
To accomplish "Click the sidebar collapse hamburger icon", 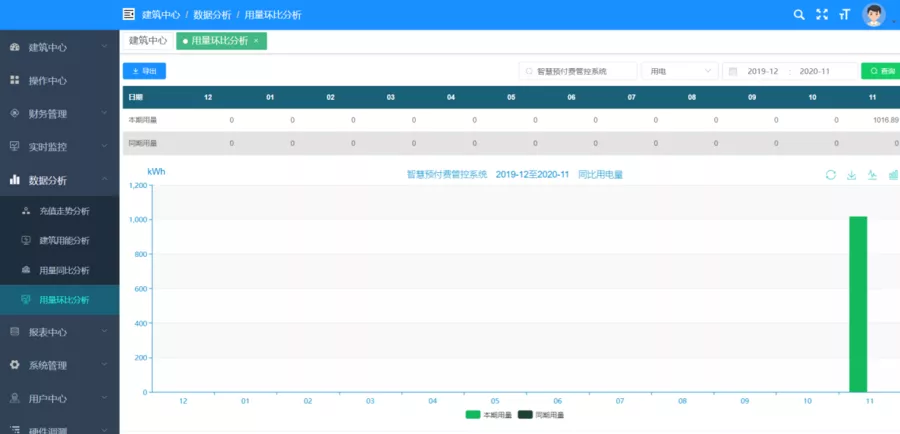I will (x=128, y=15).
